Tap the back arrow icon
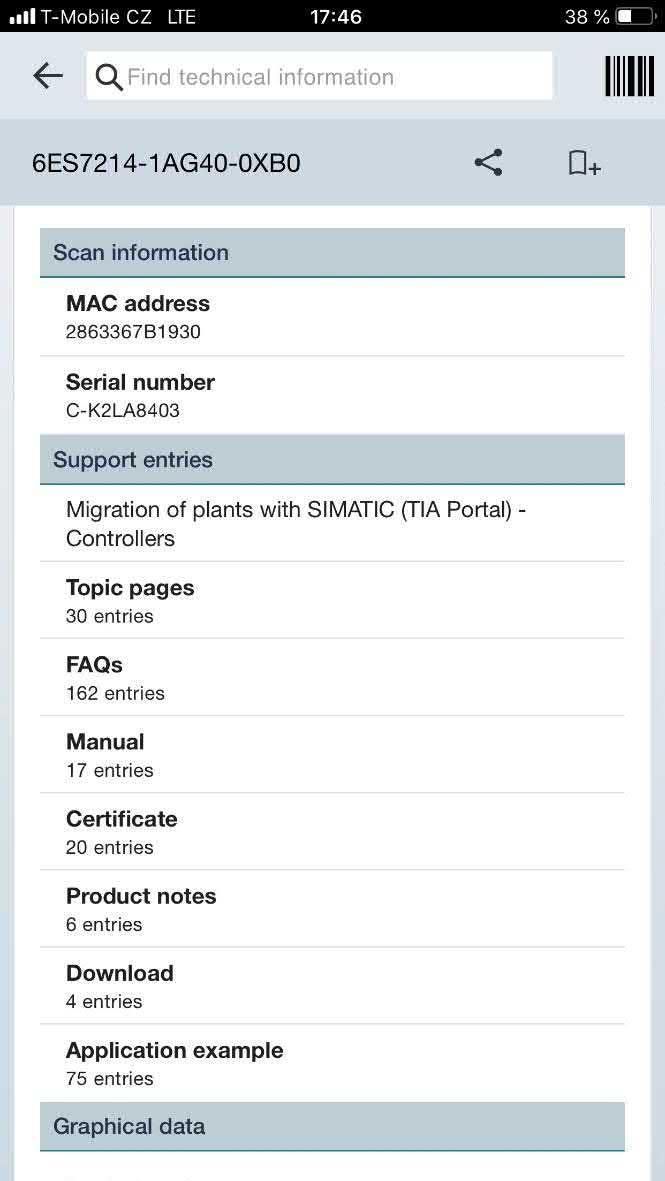Image resolution: width=665 pixels, height=1181 pixels. click(x=47, y=75)
